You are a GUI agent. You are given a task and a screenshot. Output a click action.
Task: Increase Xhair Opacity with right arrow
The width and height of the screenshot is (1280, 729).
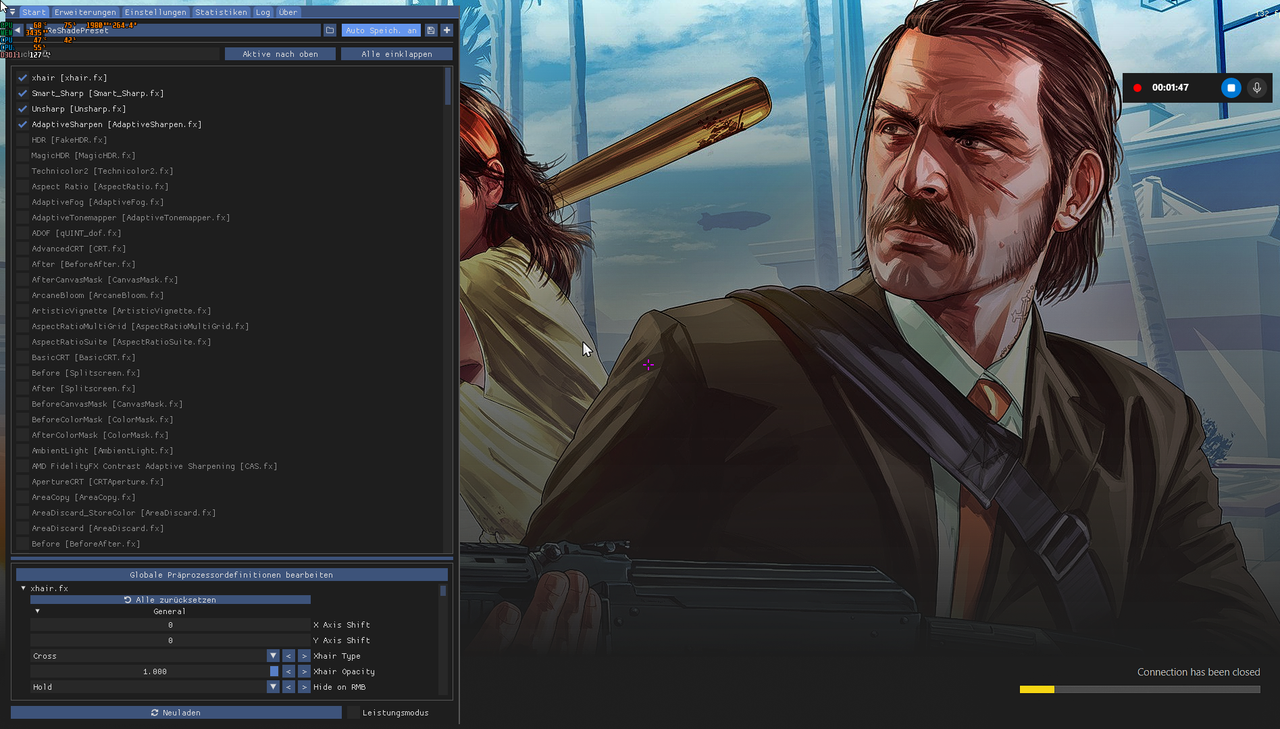point(304,671)
